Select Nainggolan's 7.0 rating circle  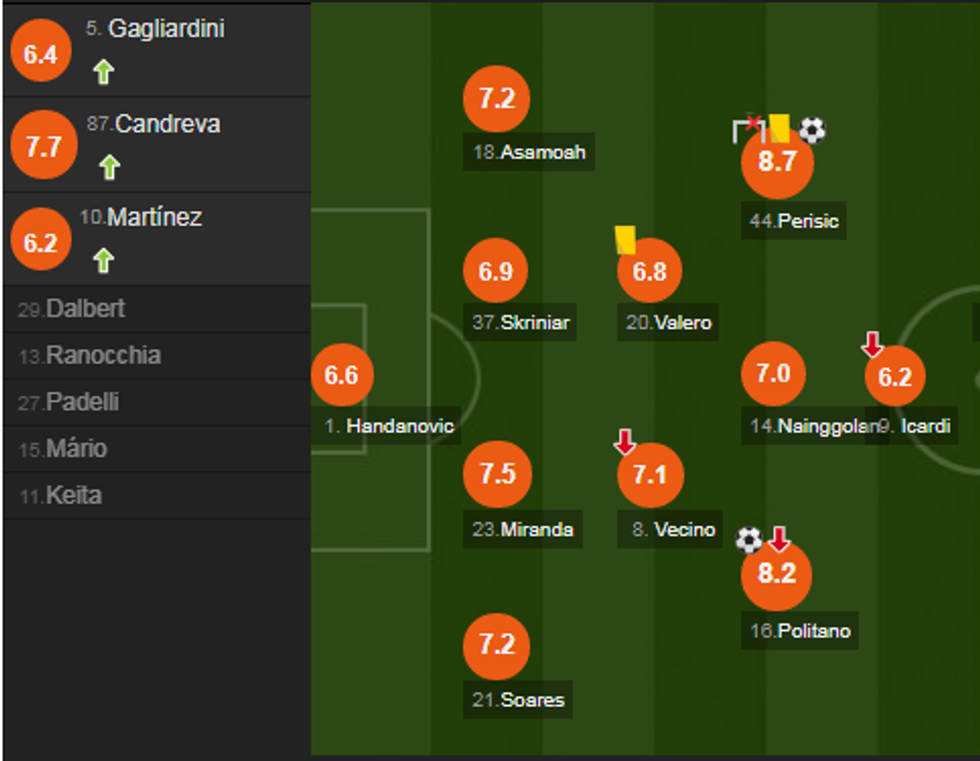(x=773, y=374)
